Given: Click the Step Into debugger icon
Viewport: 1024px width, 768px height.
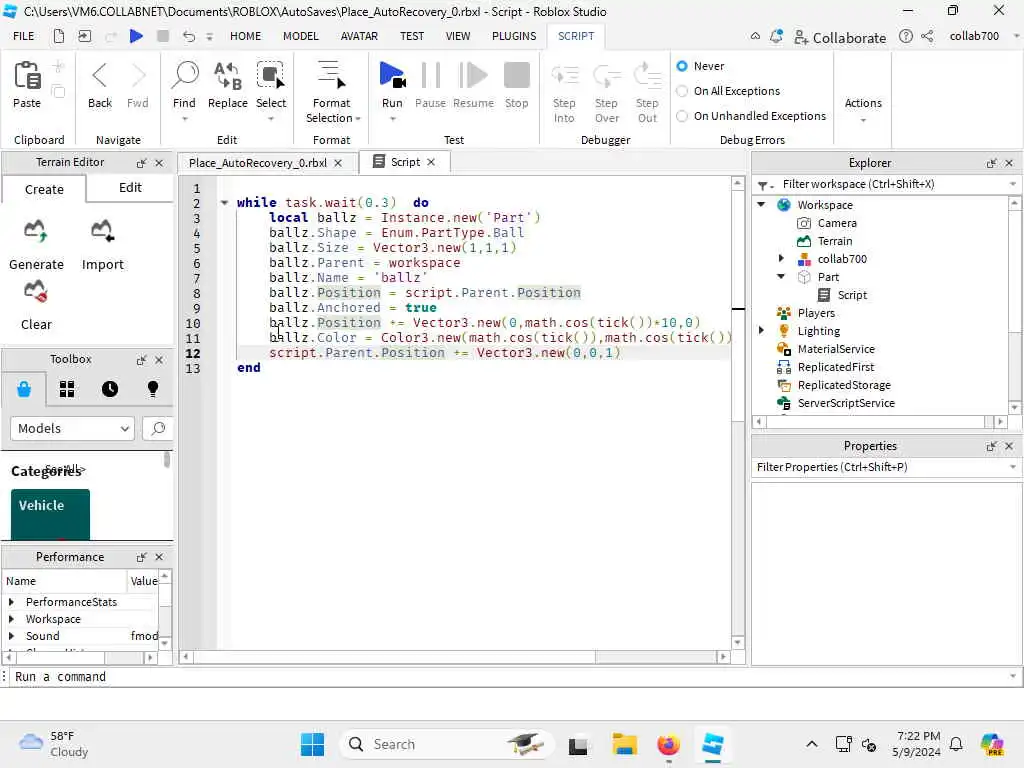Looking at the screenshot, I should click(x=564, y=76).
